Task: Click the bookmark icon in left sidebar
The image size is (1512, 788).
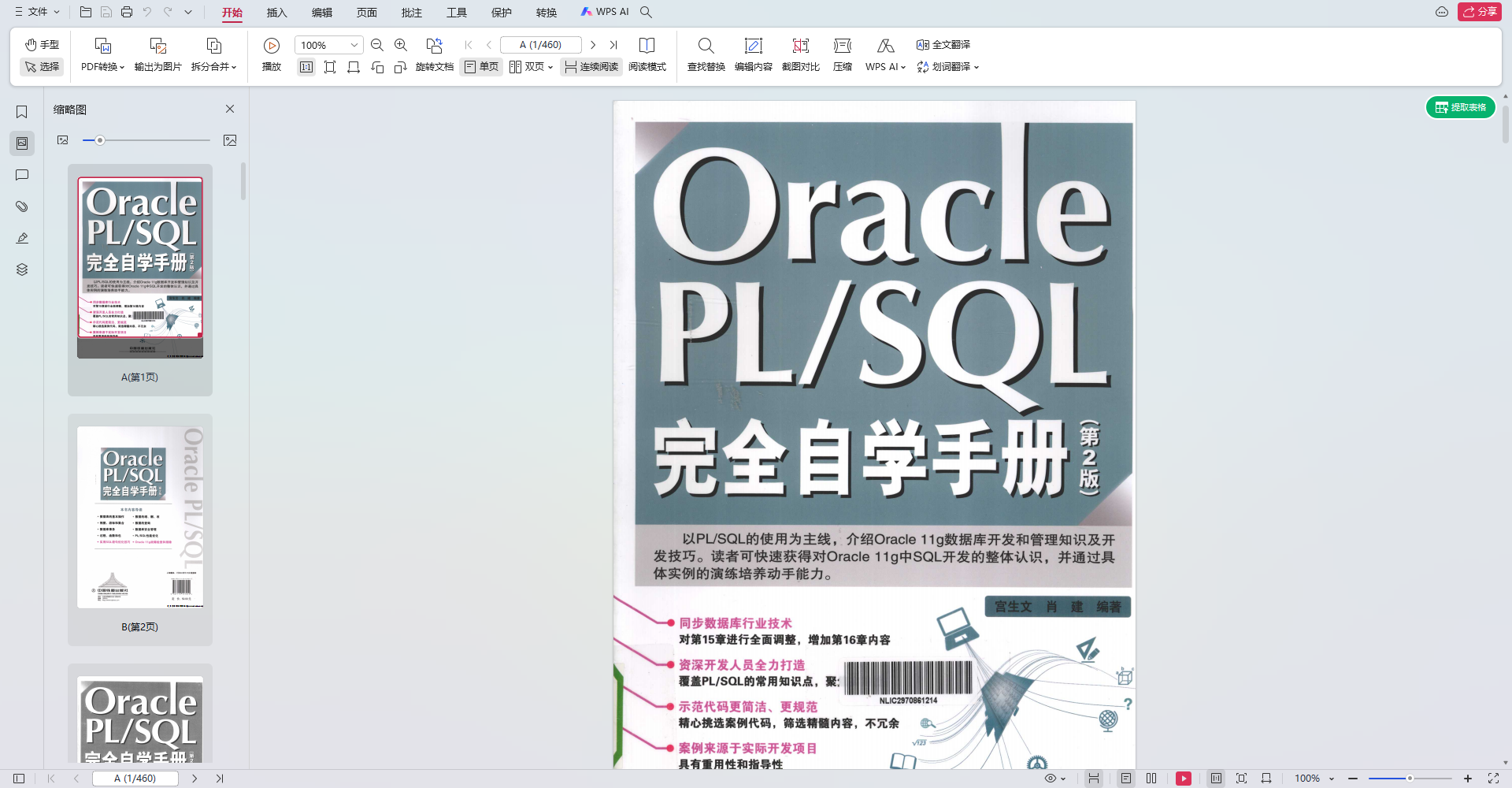Action: [22, 112]
